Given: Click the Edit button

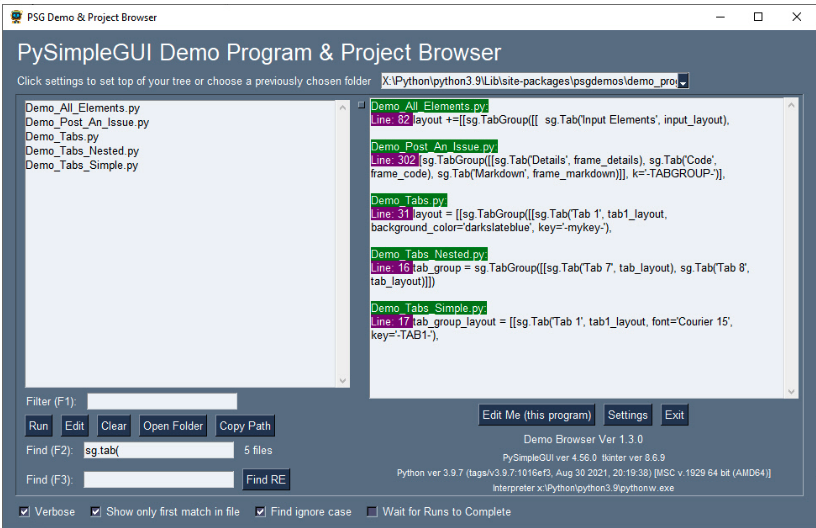Looking at the screenshot, I should [x=75, y=426].
